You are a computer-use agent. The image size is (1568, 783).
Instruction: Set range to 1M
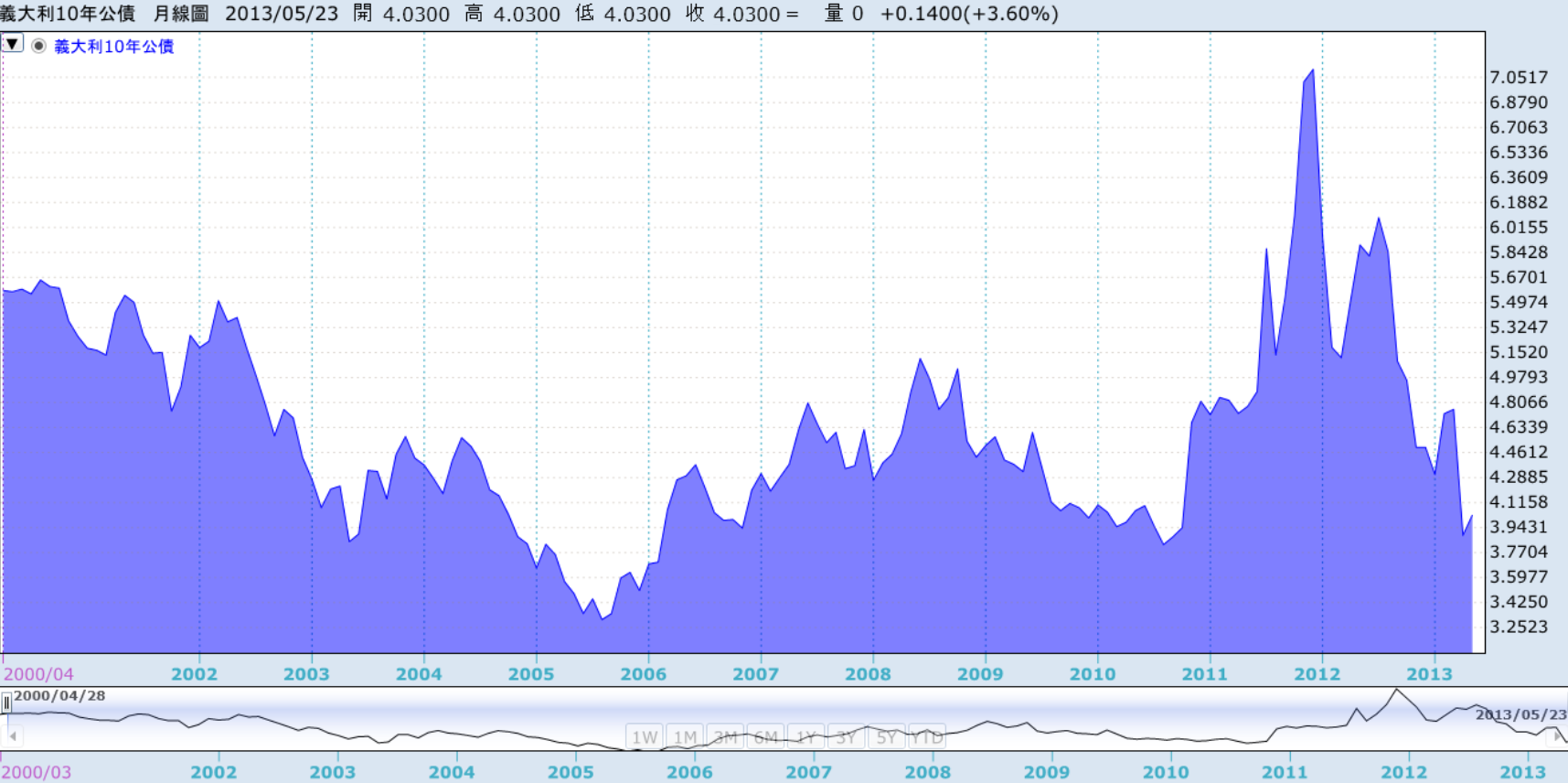(685, 737)
